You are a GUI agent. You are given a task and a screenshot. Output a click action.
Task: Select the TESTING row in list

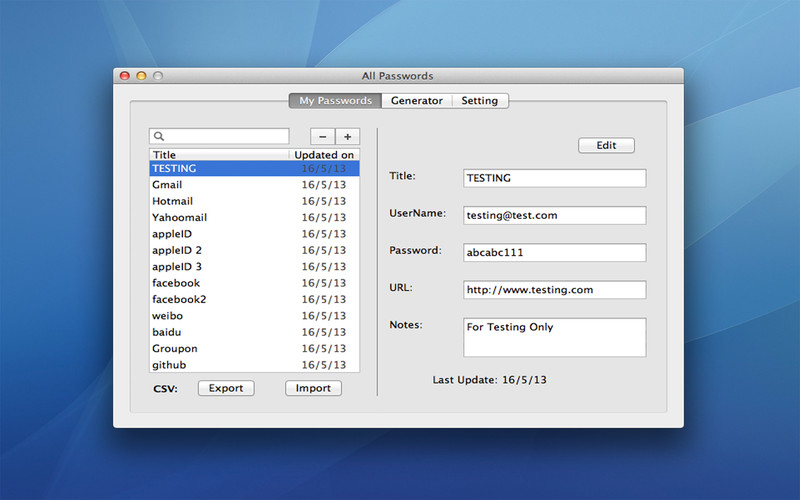(255, 168)
